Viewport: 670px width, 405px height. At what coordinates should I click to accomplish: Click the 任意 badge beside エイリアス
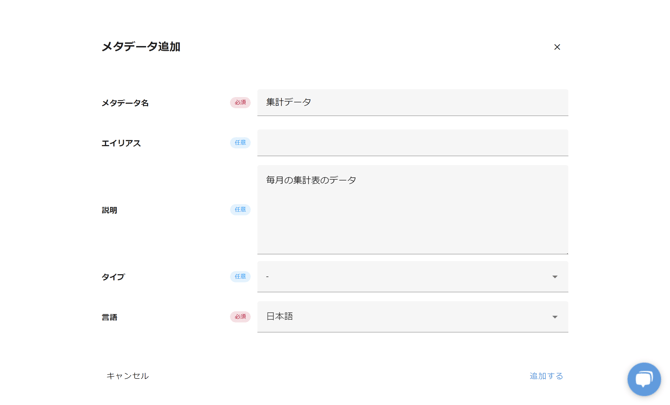point(240,143)
